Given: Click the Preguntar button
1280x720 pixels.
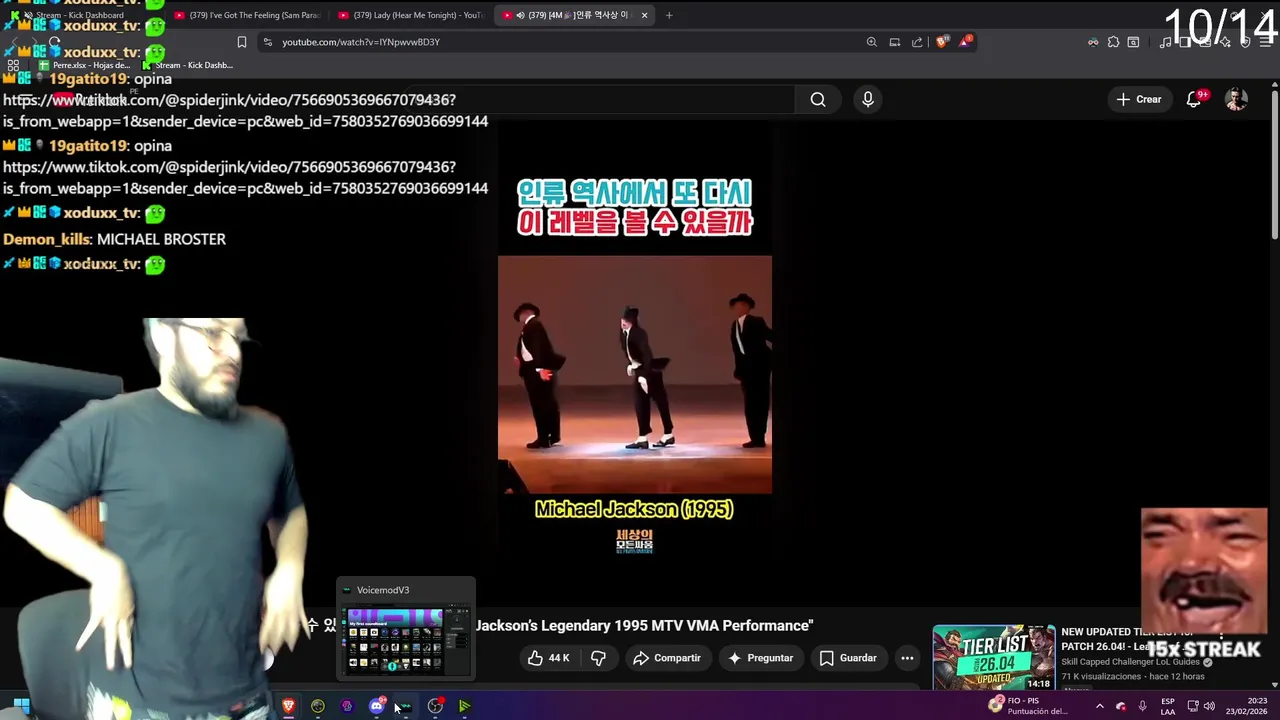Looking at the screenshot, I should pyautogui.click(x=761, y=658).
